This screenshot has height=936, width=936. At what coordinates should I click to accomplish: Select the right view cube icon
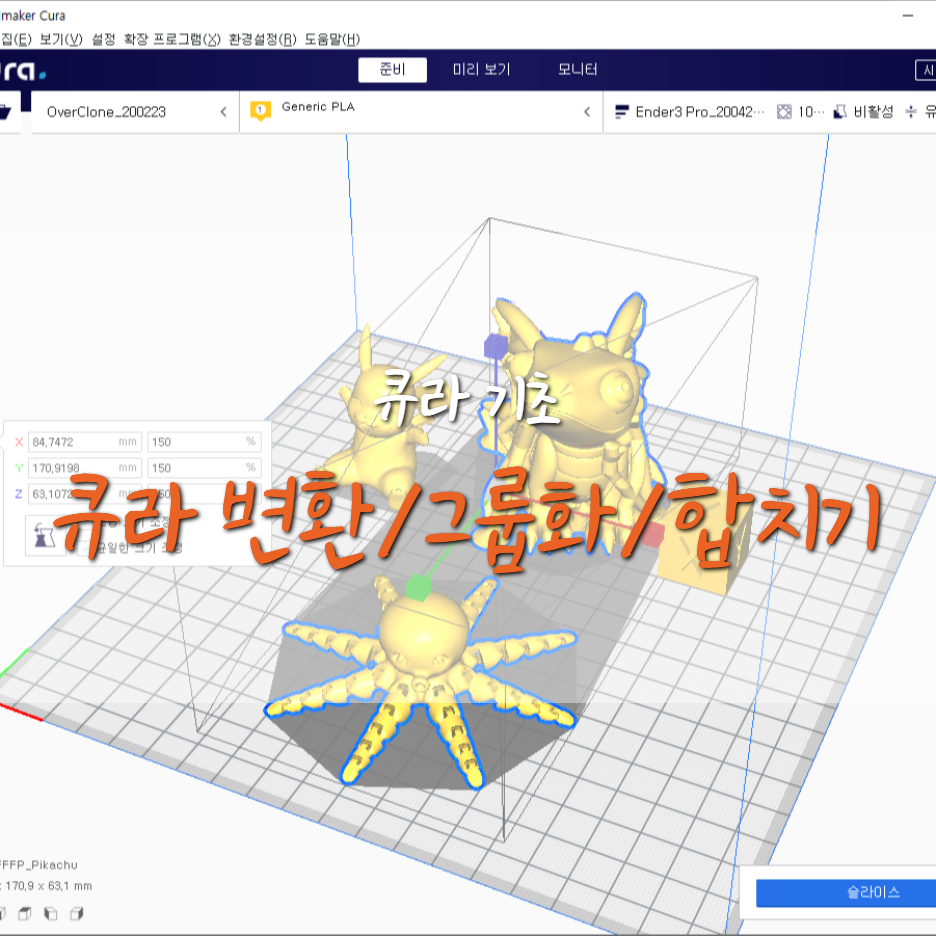click(x=76, y=913)
